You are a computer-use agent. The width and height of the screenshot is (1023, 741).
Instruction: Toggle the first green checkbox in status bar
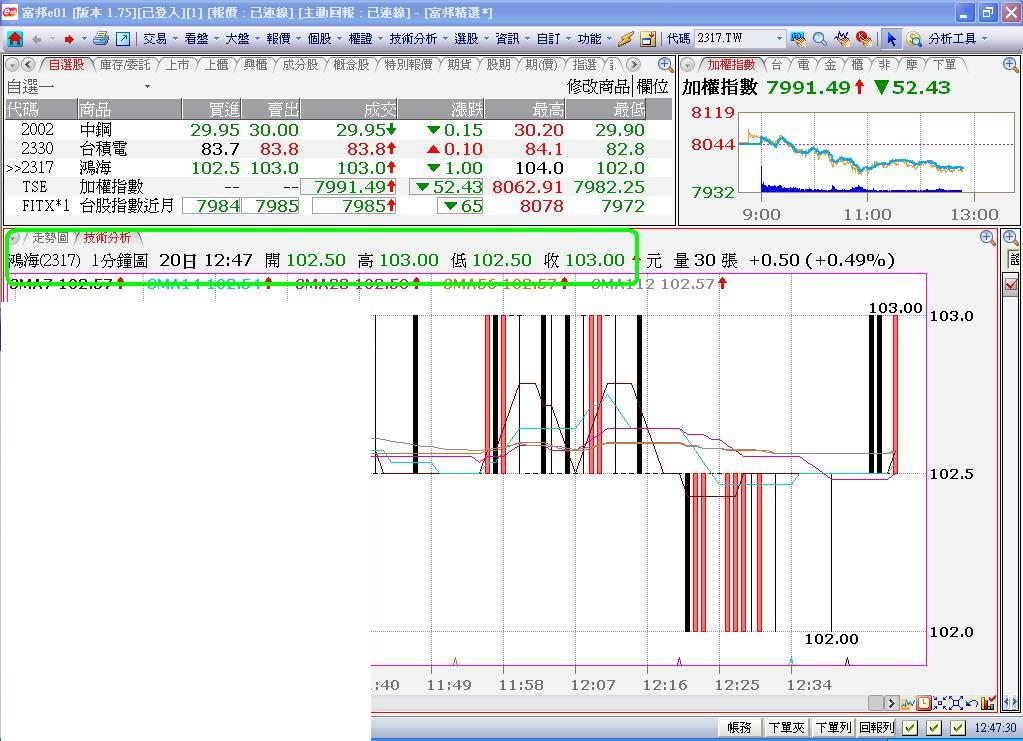pos(910,727)
